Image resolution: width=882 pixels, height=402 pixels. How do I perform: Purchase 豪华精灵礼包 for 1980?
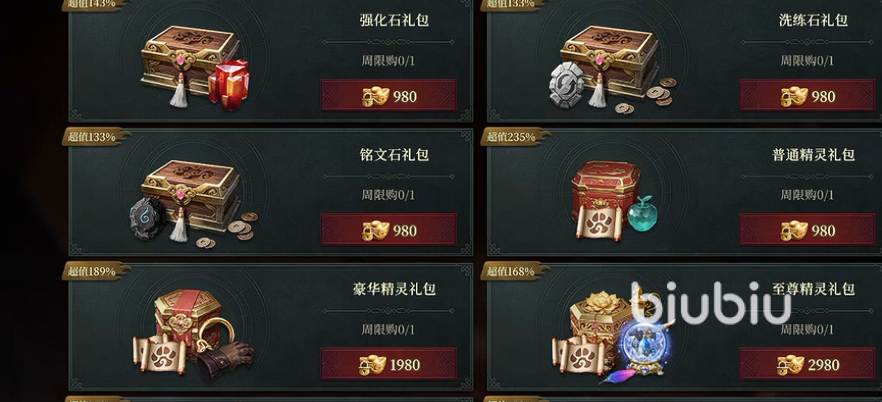(x=389, y=364)
